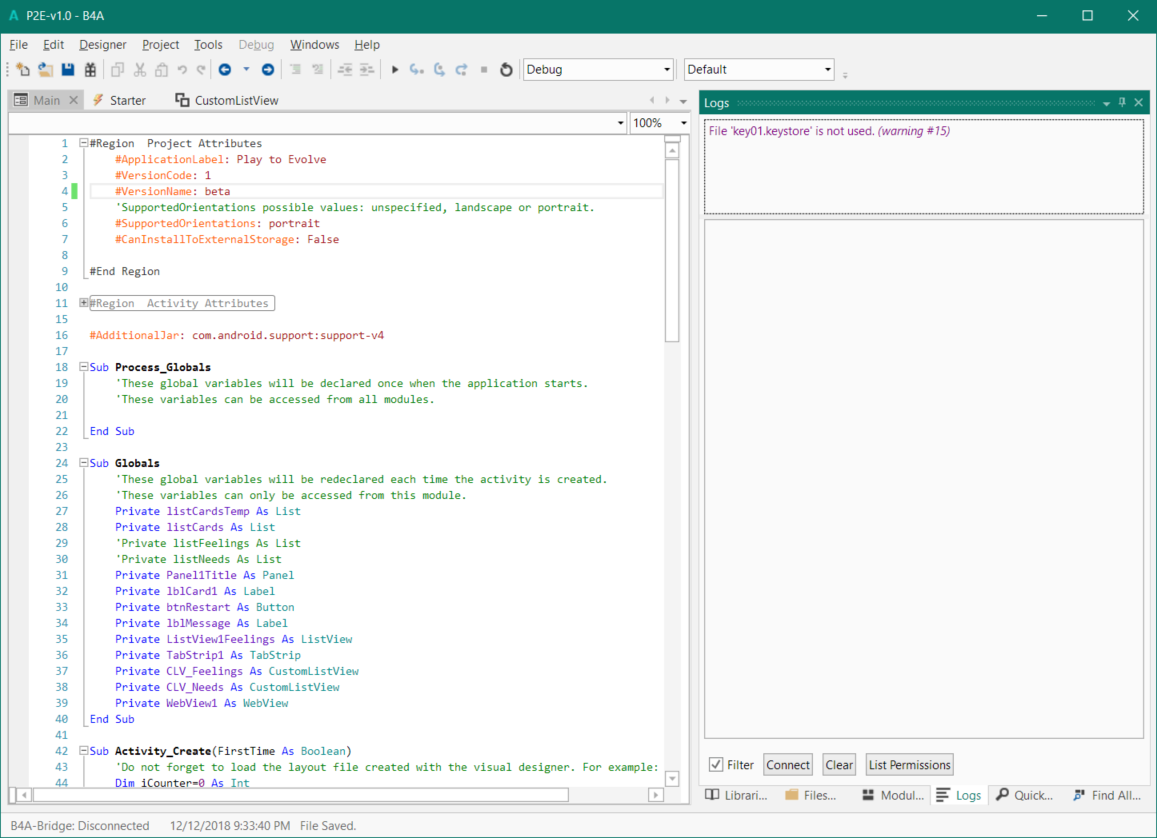Click the navigate backward arrow icon
Image resolution: width=1157 pixels, height=838 pixels.
225,70
